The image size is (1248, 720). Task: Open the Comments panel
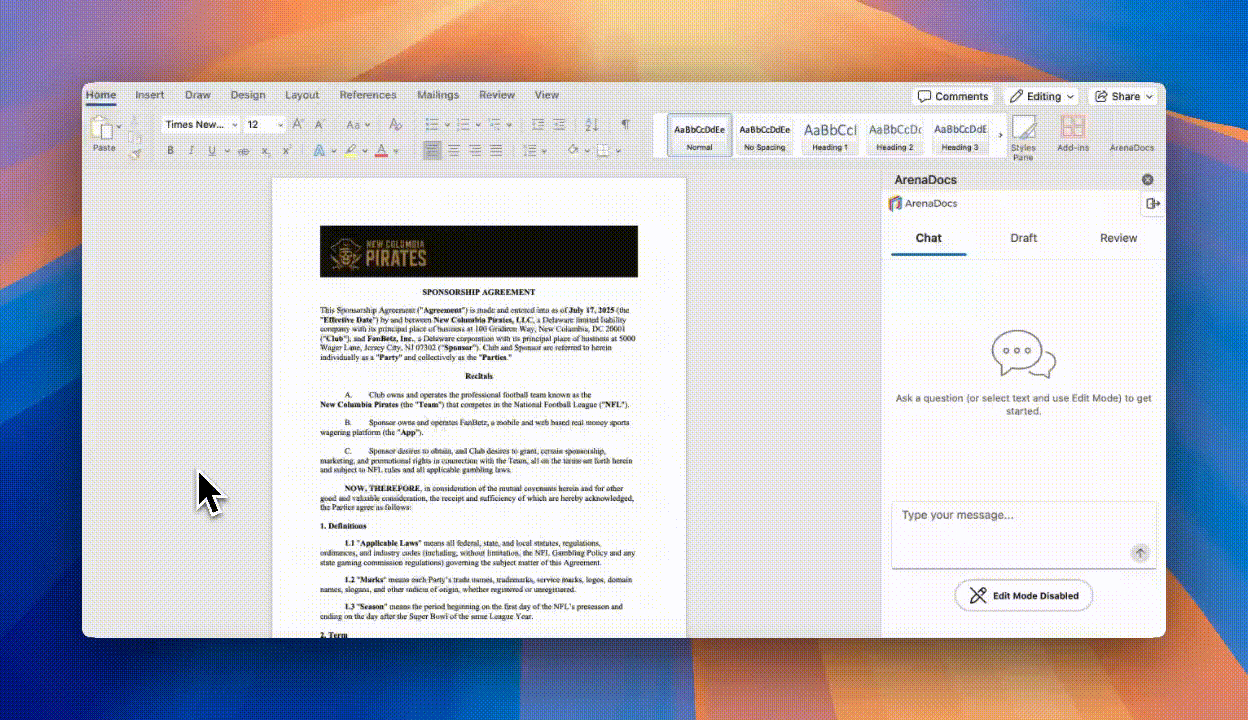(952, 96)
